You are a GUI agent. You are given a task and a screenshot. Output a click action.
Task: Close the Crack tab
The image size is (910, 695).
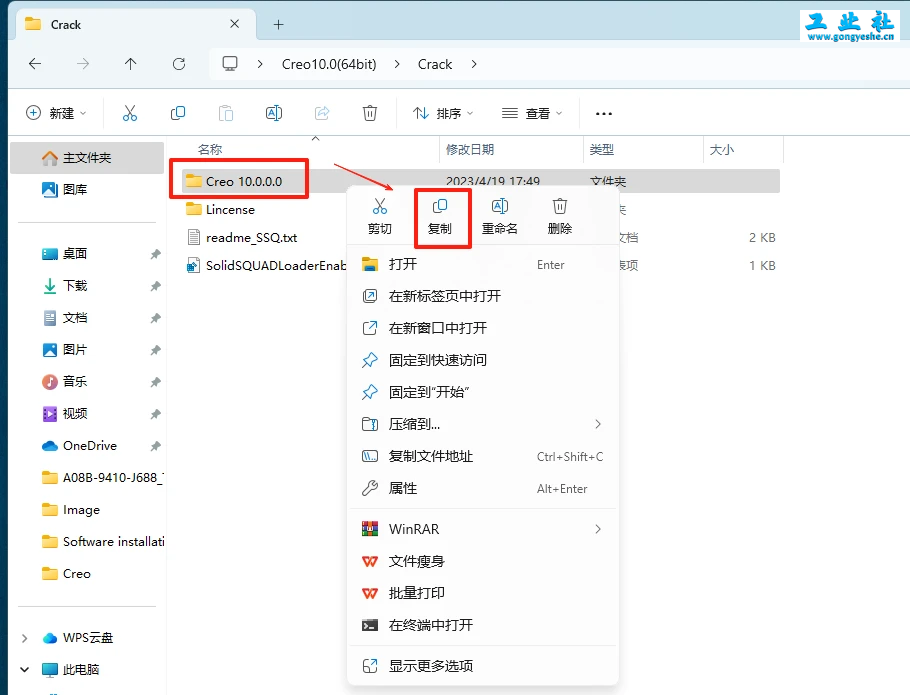[234, 24]
